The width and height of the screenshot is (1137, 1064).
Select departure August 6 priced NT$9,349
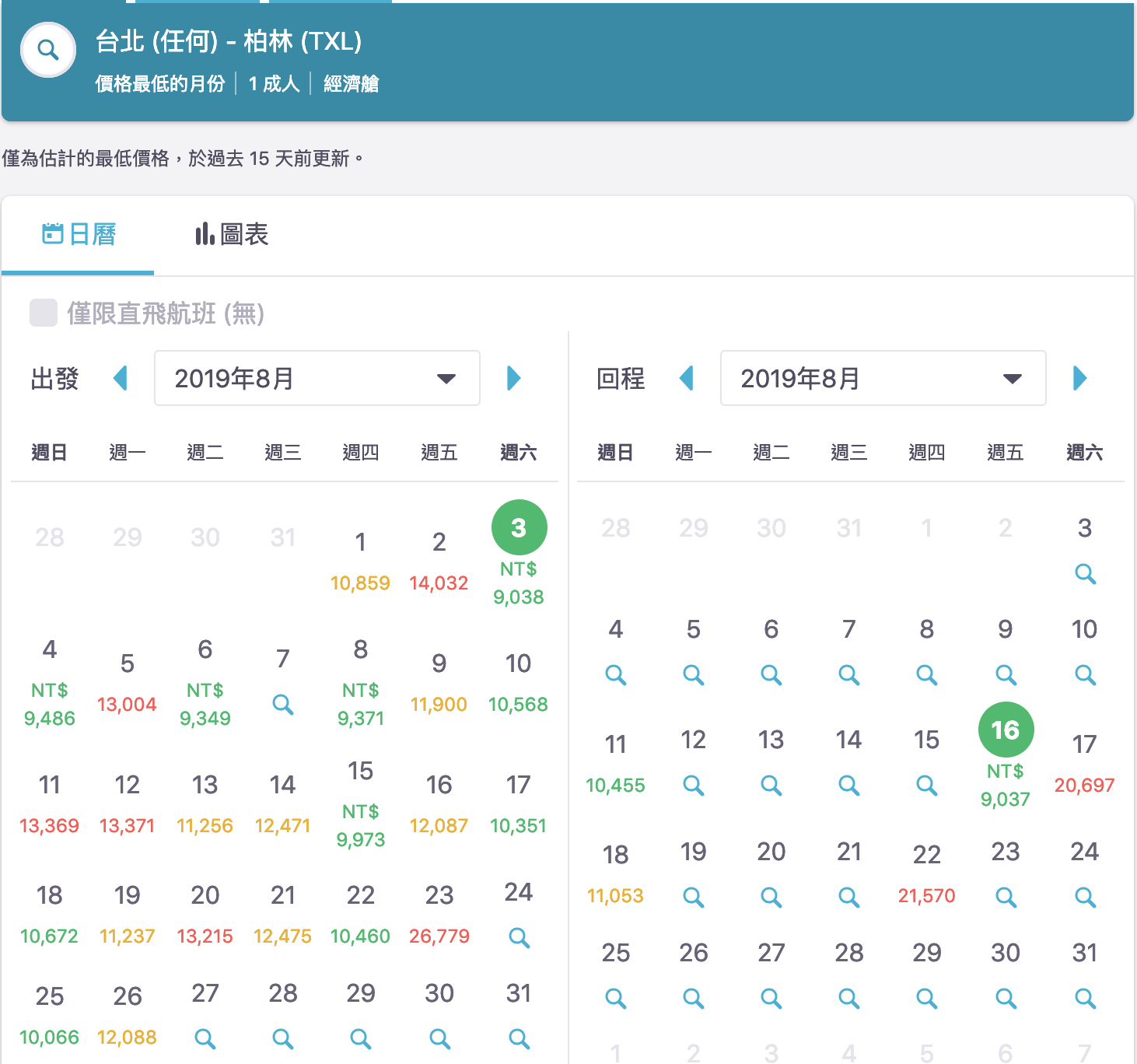pos(205,682)
